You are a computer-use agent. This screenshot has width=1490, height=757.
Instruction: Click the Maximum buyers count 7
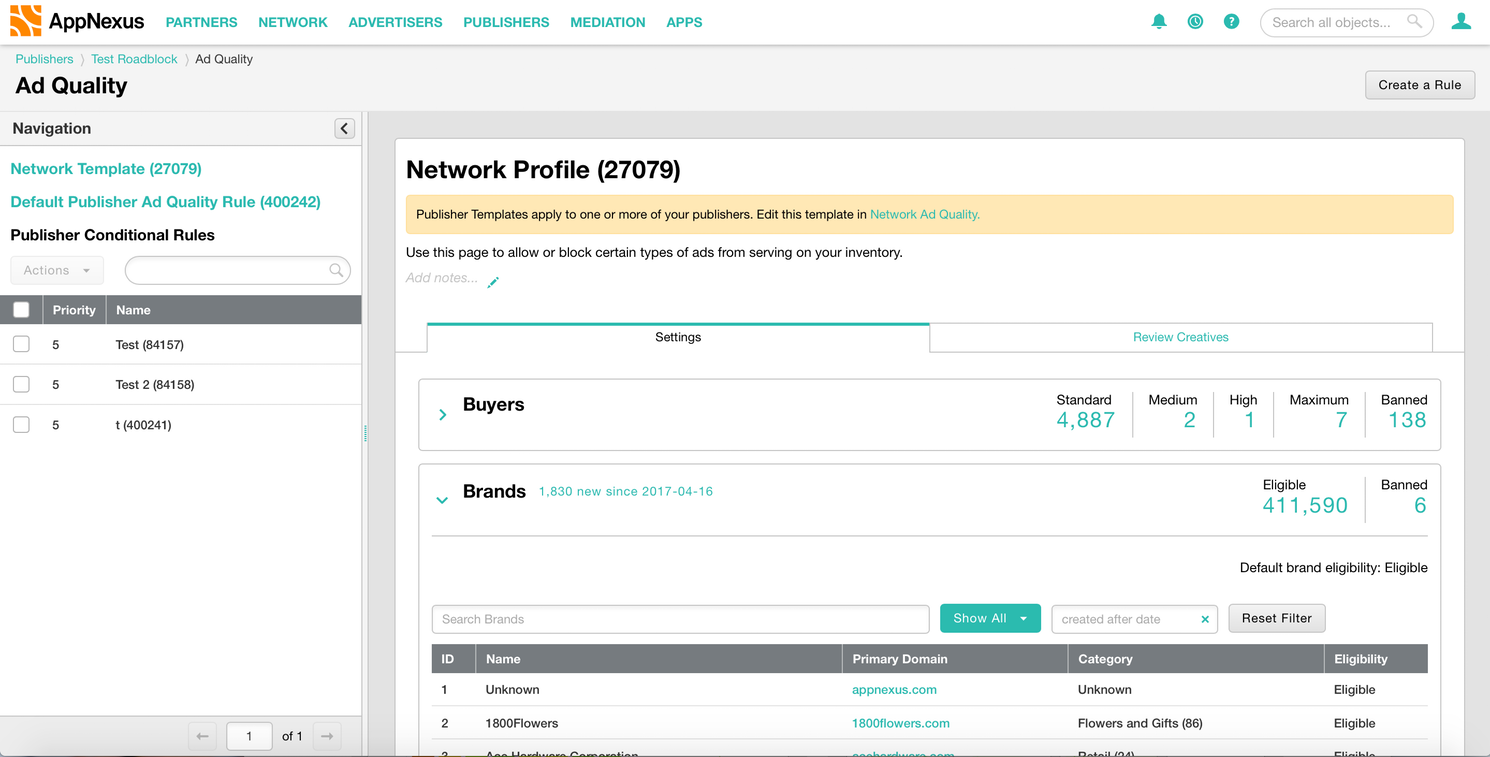pos(1342,421)
